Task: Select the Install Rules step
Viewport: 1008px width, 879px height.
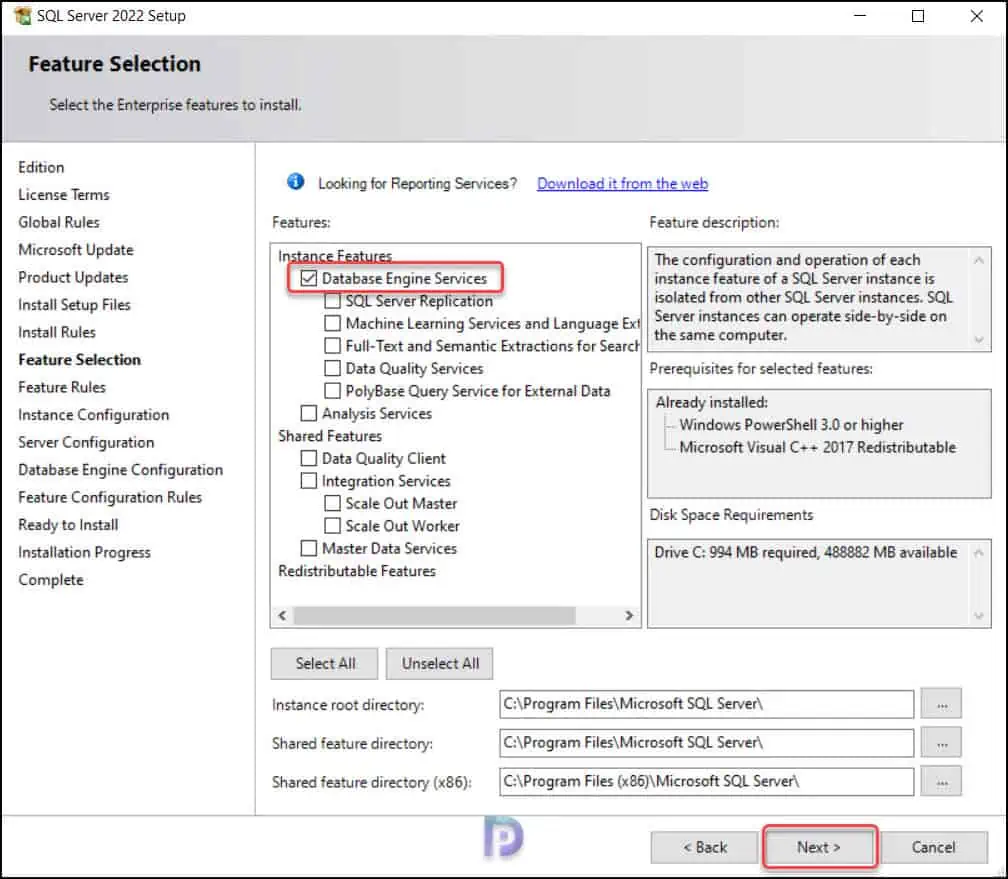Action: click(57, 332)
